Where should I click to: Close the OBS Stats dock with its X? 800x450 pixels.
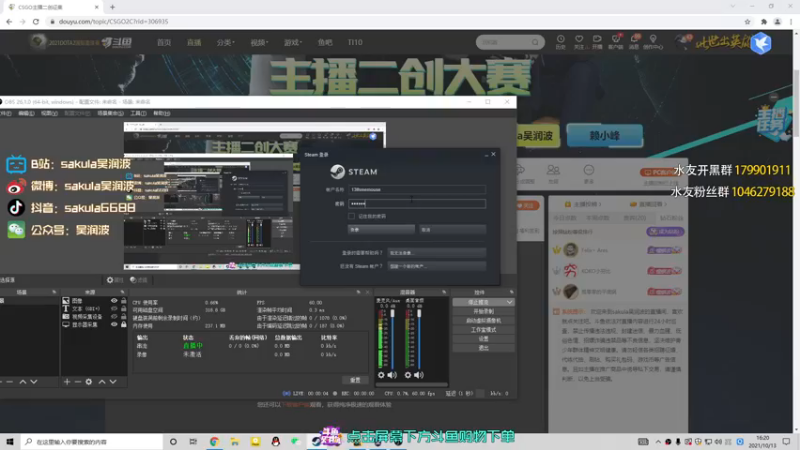coord(367,292)
